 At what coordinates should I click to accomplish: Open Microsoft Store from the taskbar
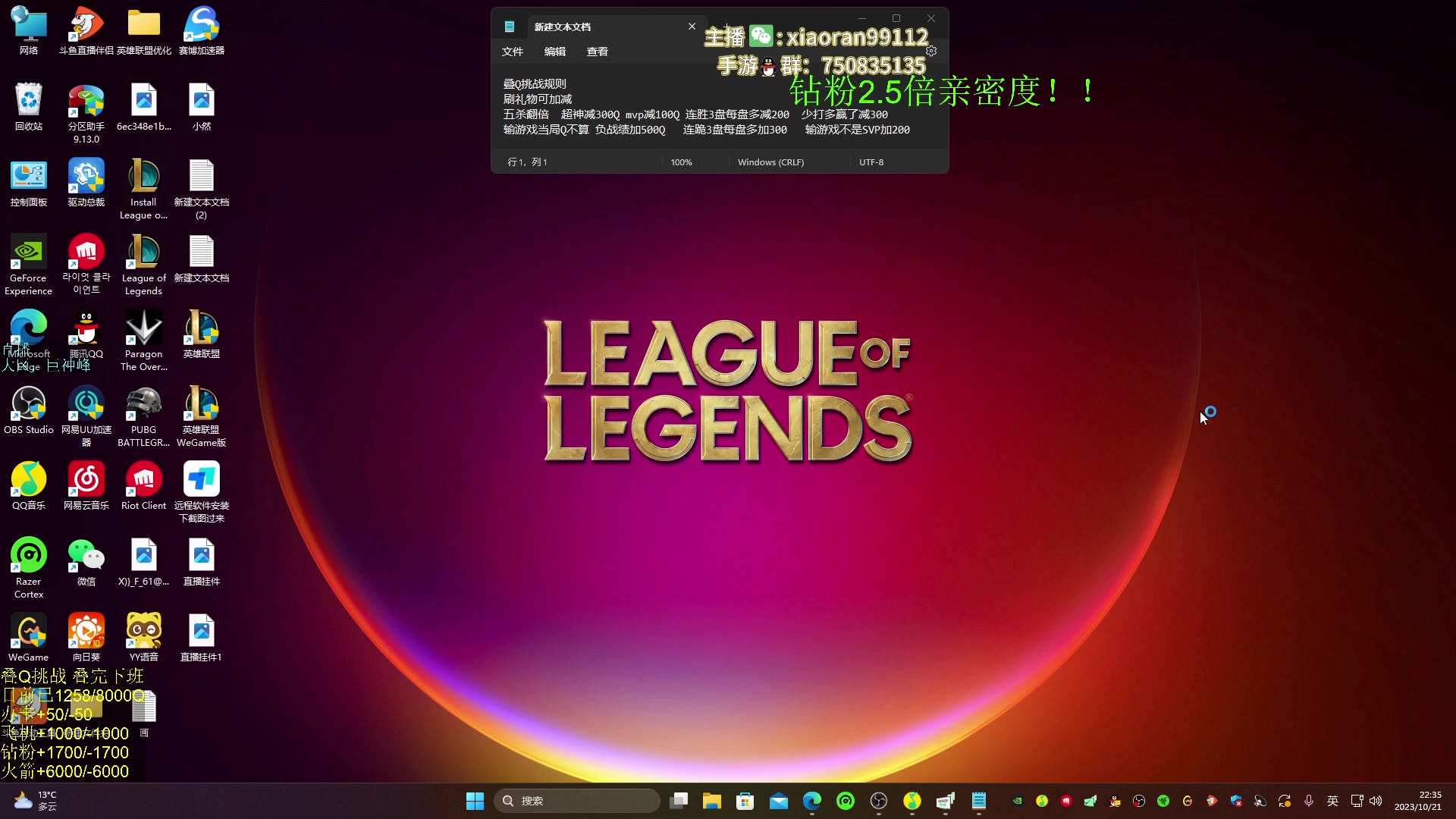tap(745, 801)
